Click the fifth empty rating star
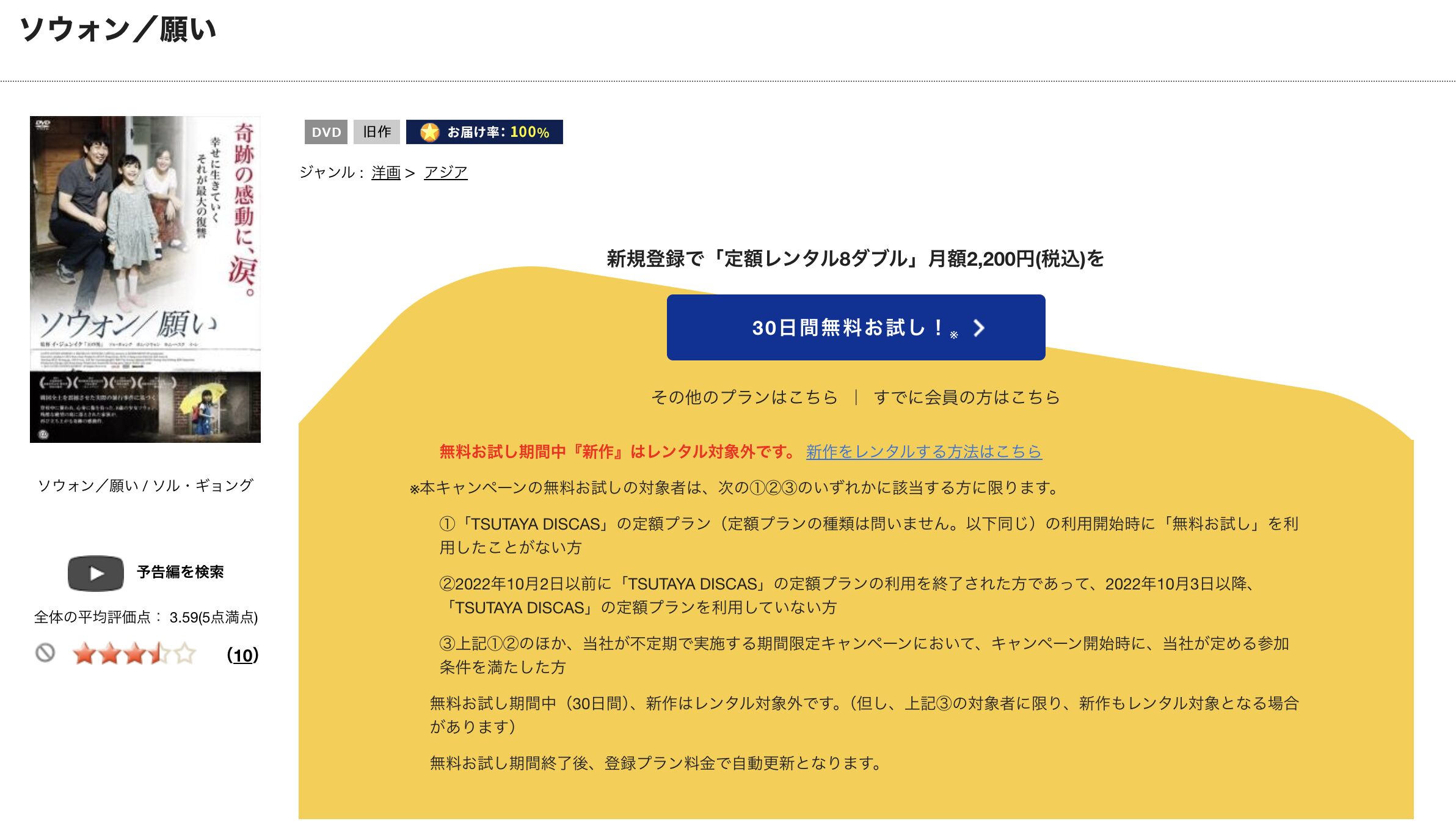This screenshot has height=832, width=1456. pos(184,654)
